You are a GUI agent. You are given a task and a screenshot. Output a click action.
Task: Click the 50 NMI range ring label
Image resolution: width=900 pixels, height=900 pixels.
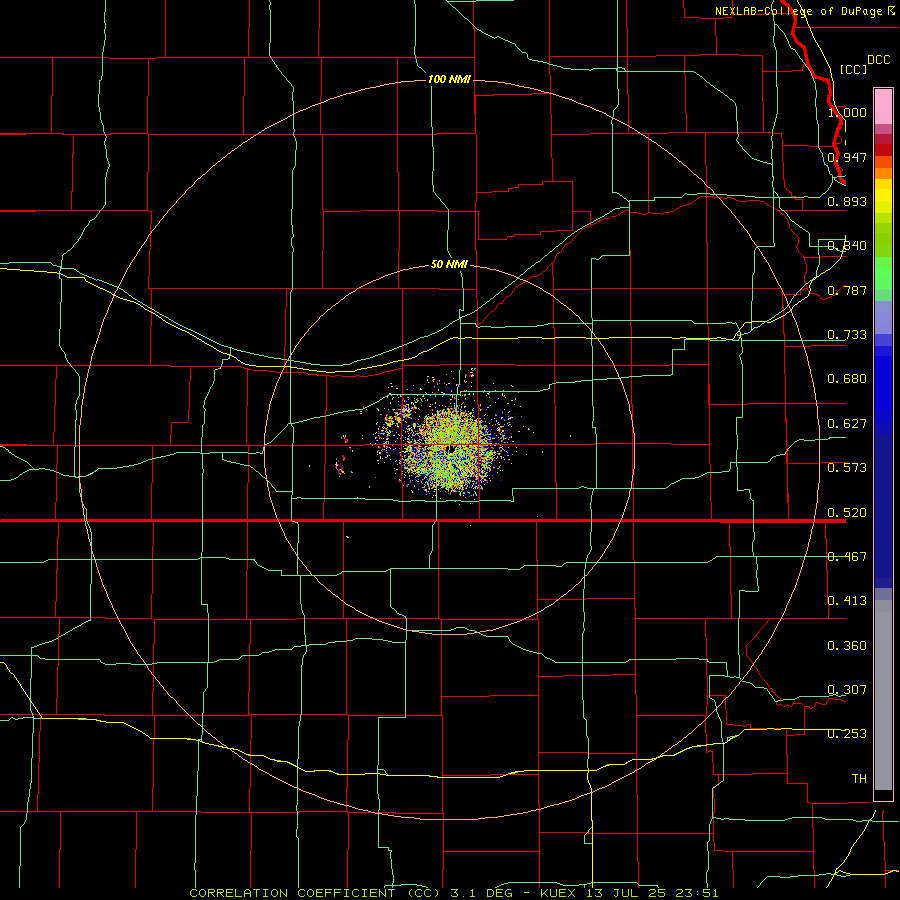tap(449, 264)
